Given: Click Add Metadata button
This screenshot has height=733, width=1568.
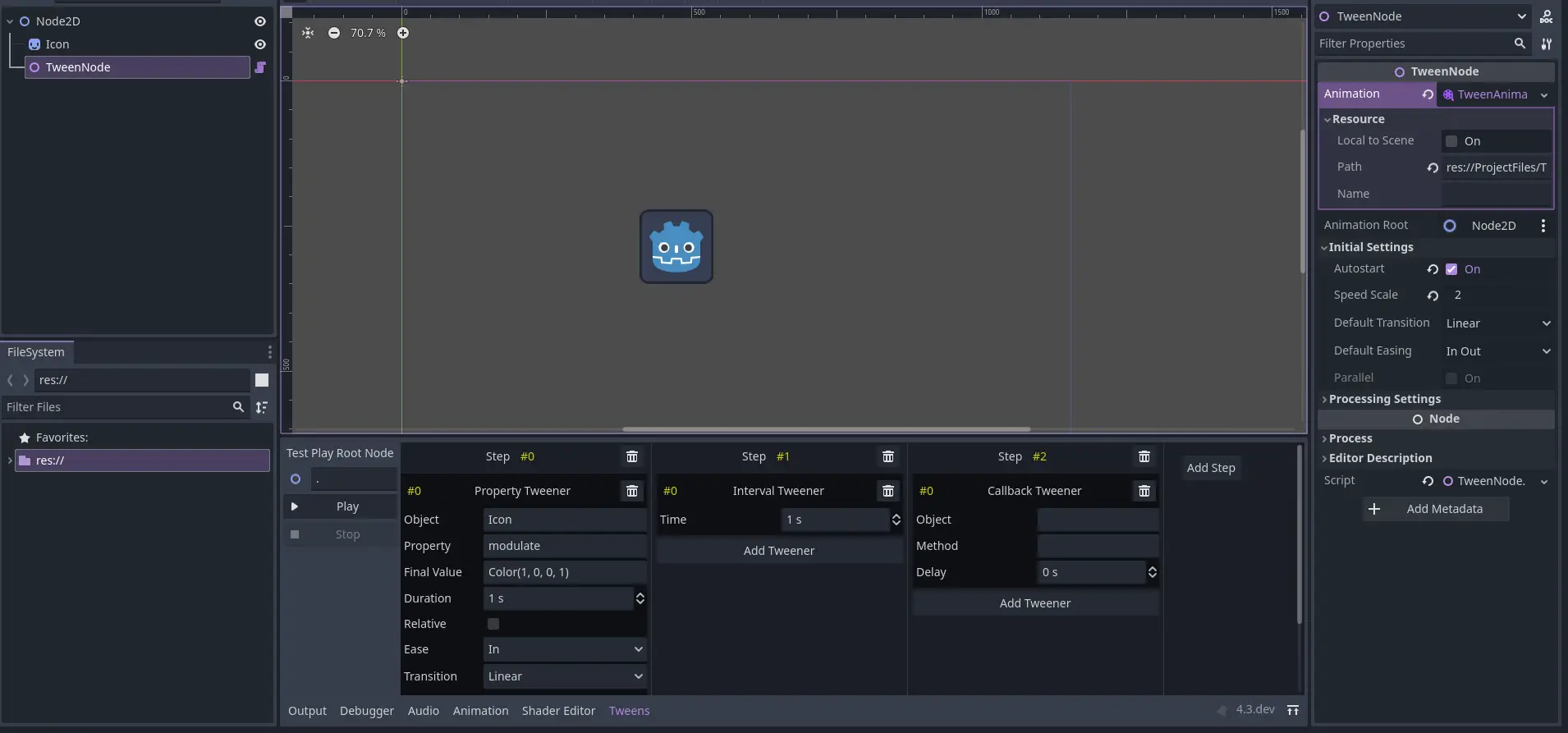Looking at the screenshot, I should (x=1436, y=509).
